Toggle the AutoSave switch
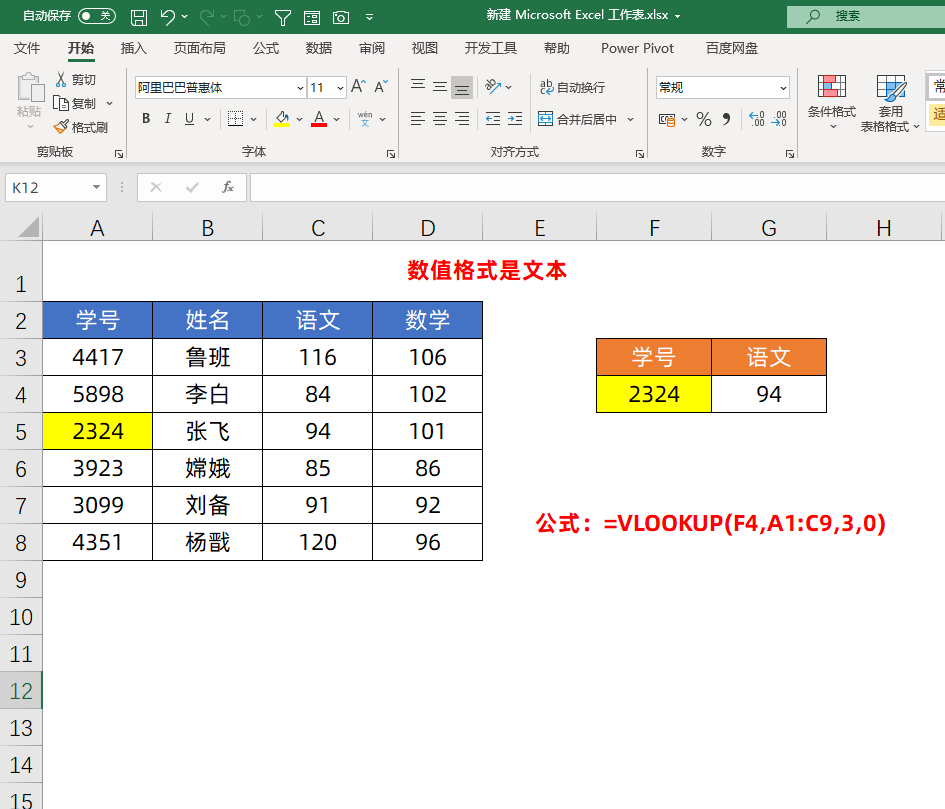Image resolution: width=945 pixels, height=809 pixels. click(x=96, y=16)
